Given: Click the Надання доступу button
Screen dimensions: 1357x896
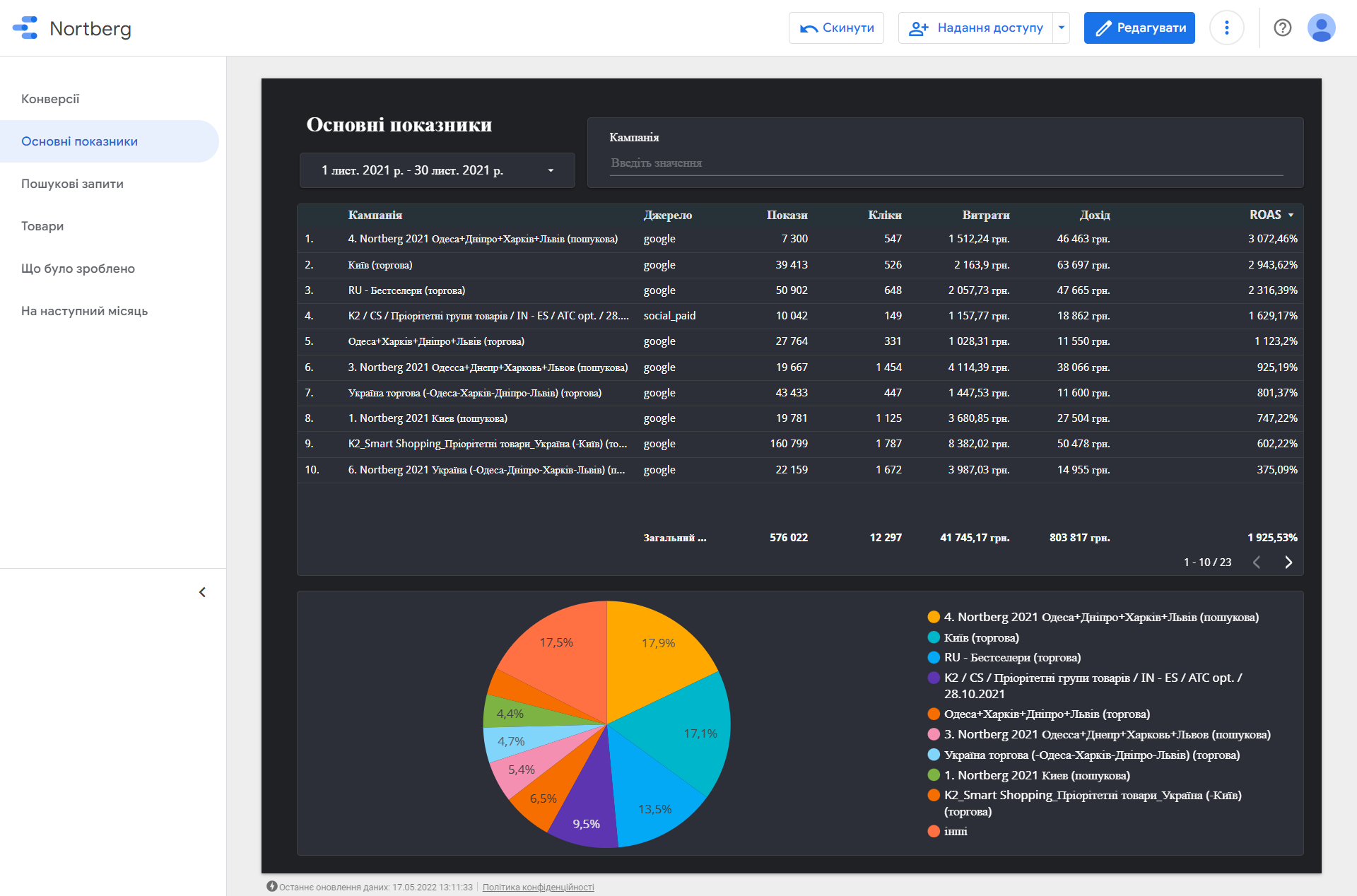Looking at the screenshot, I should coord(976,28).
